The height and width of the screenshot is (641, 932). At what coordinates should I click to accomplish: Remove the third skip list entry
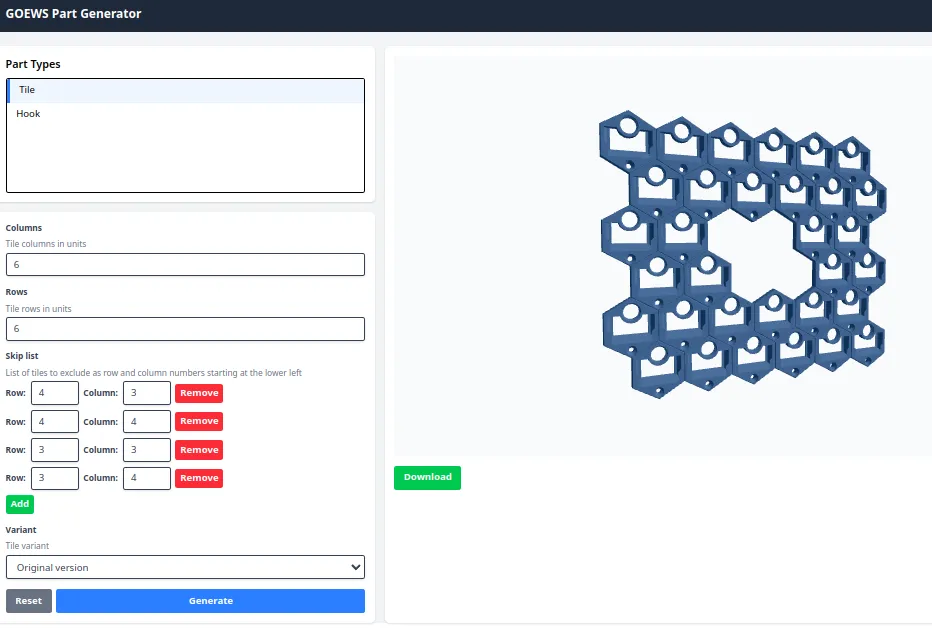[x=199, y=450]
